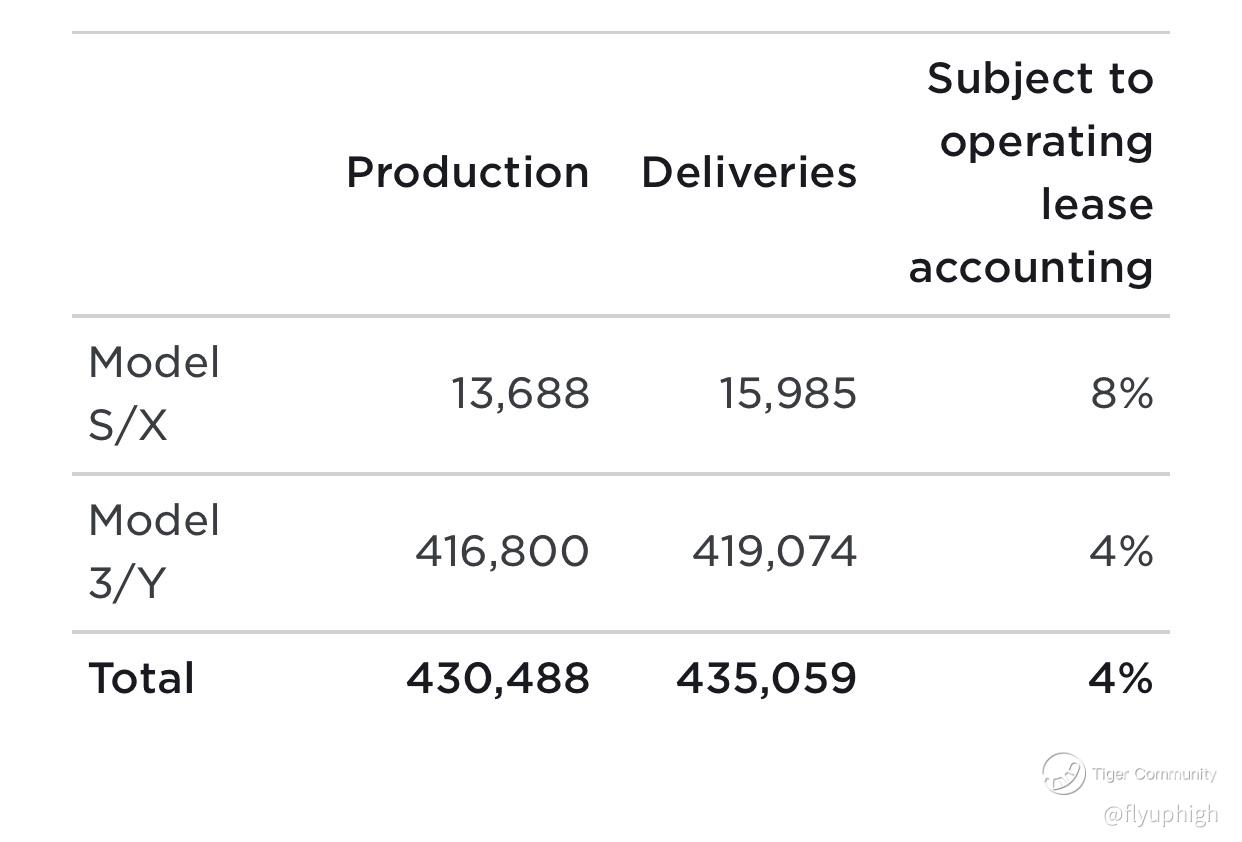Click the word accounting in header

click(1031, 268)
